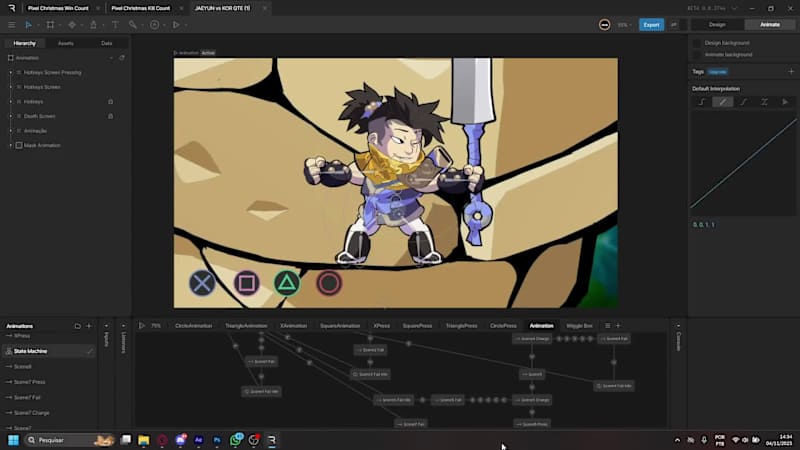This screenshot has height=450, width=800.
Task: Switch to the Design mode tab
Action: [x=716, y=24]
